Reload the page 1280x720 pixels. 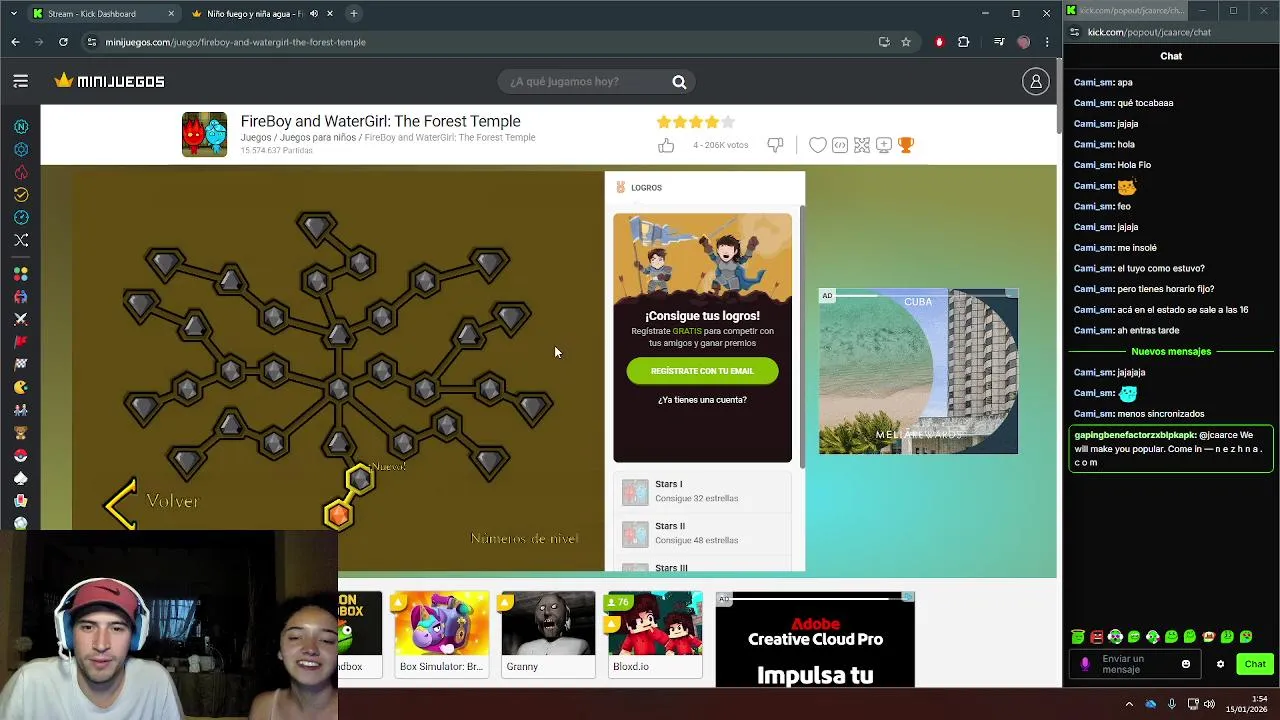pyautogui.click(x=63, y=42)
